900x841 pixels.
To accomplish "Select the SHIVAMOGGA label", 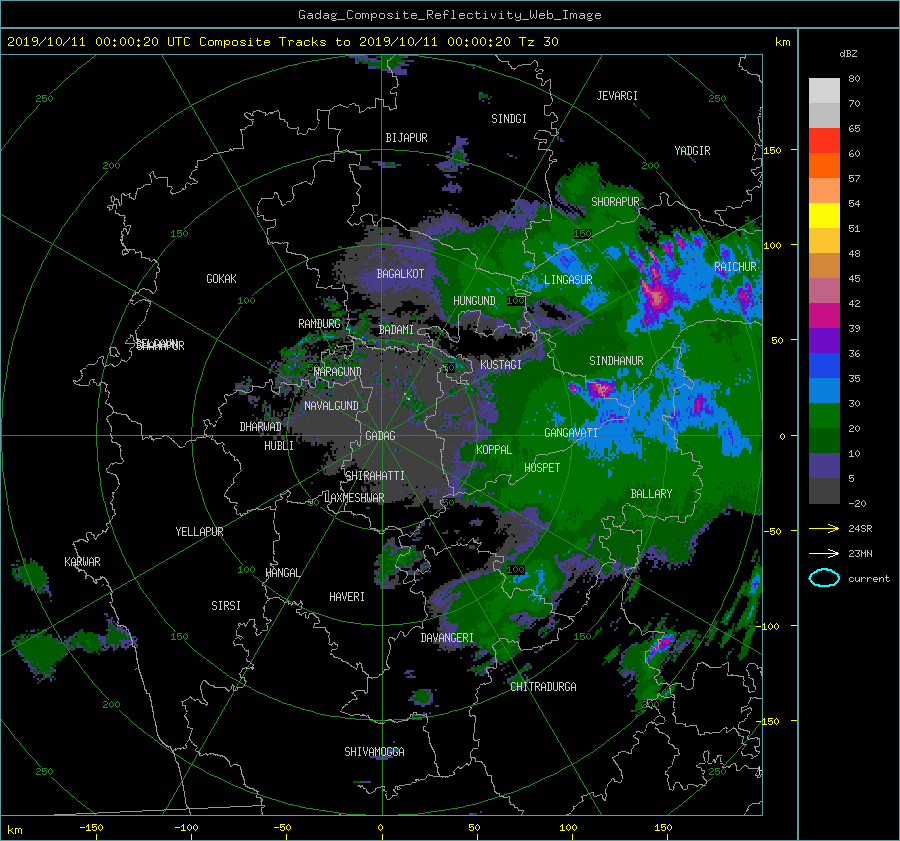I will pyautogui.click(x=374, y=752).
